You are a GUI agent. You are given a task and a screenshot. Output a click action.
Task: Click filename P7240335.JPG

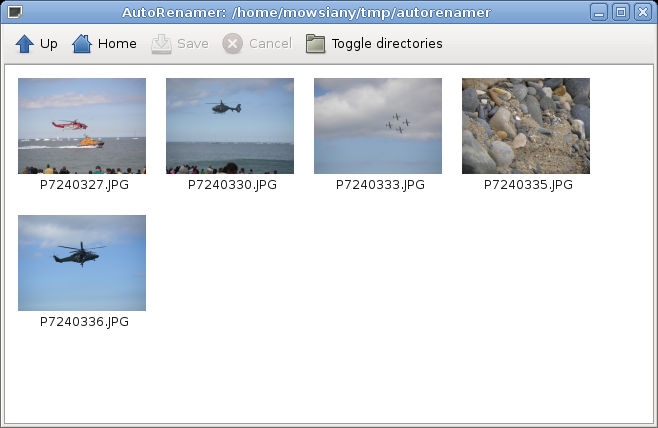pyautogui.click(x=528, y=185)
